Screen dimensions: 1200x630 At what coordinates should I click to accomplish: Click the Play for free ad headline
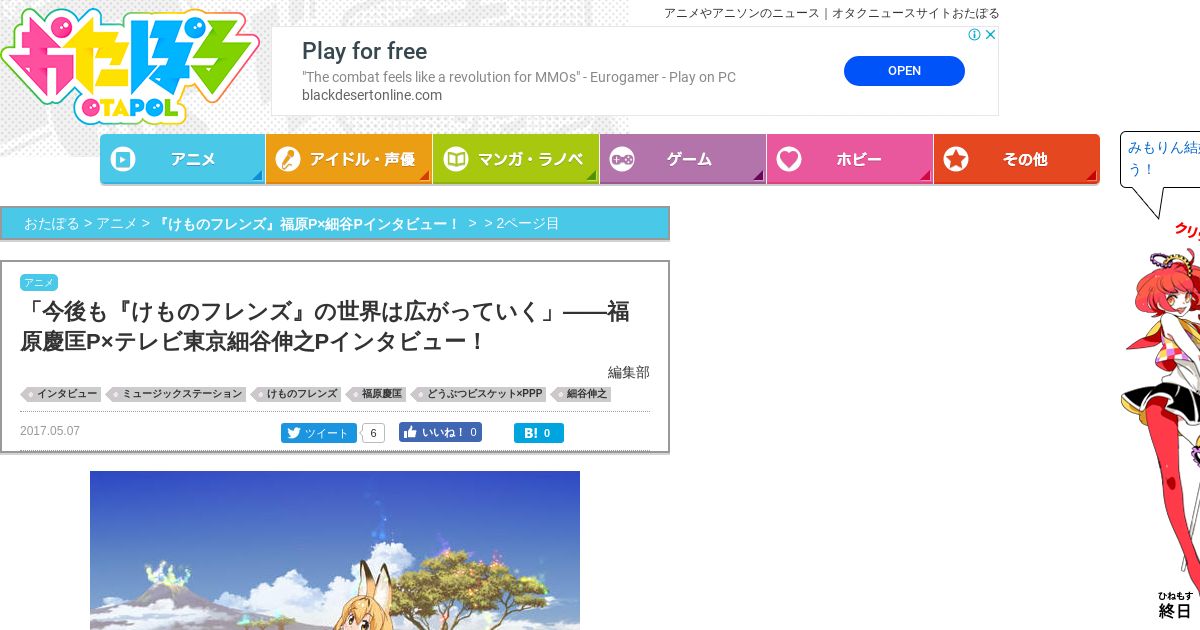[x=364, y=51]
